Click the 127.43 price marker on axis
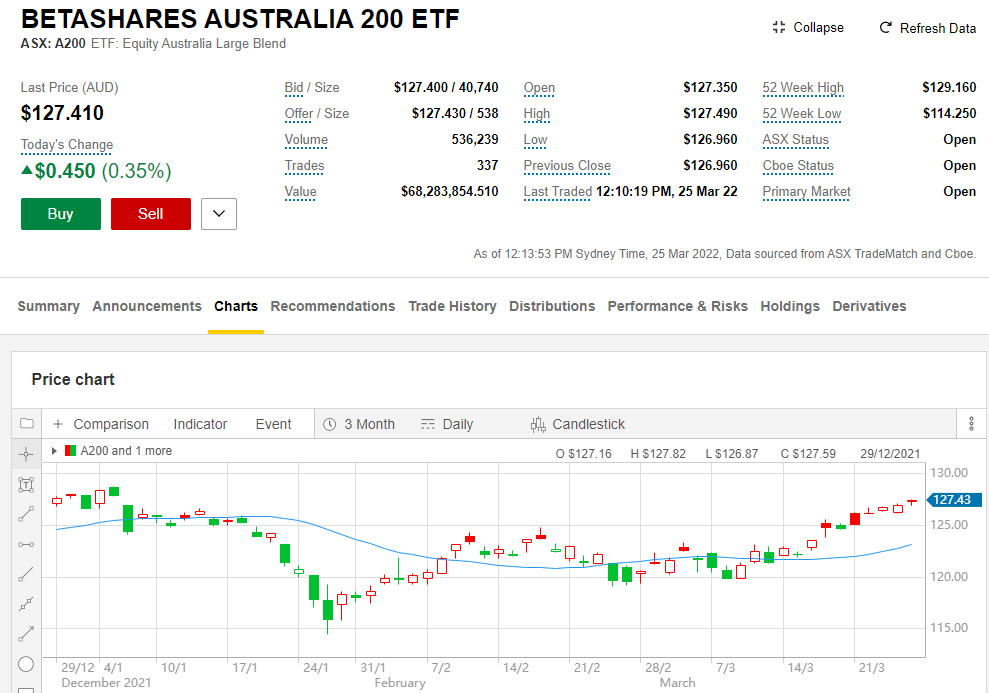989x693 pixels. 953,500
